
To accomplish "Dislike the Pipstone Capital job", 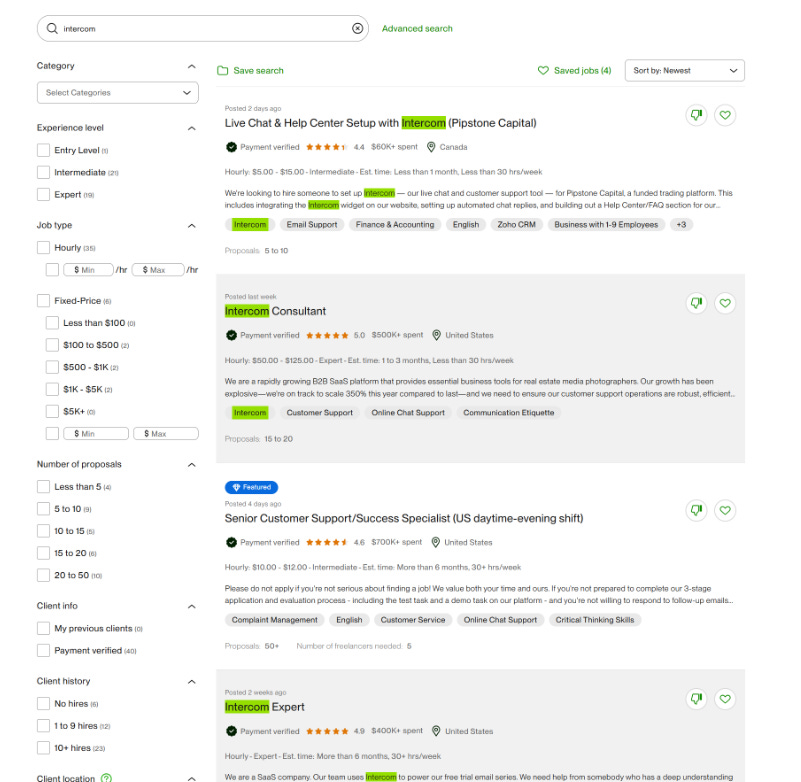I will 696,115.
